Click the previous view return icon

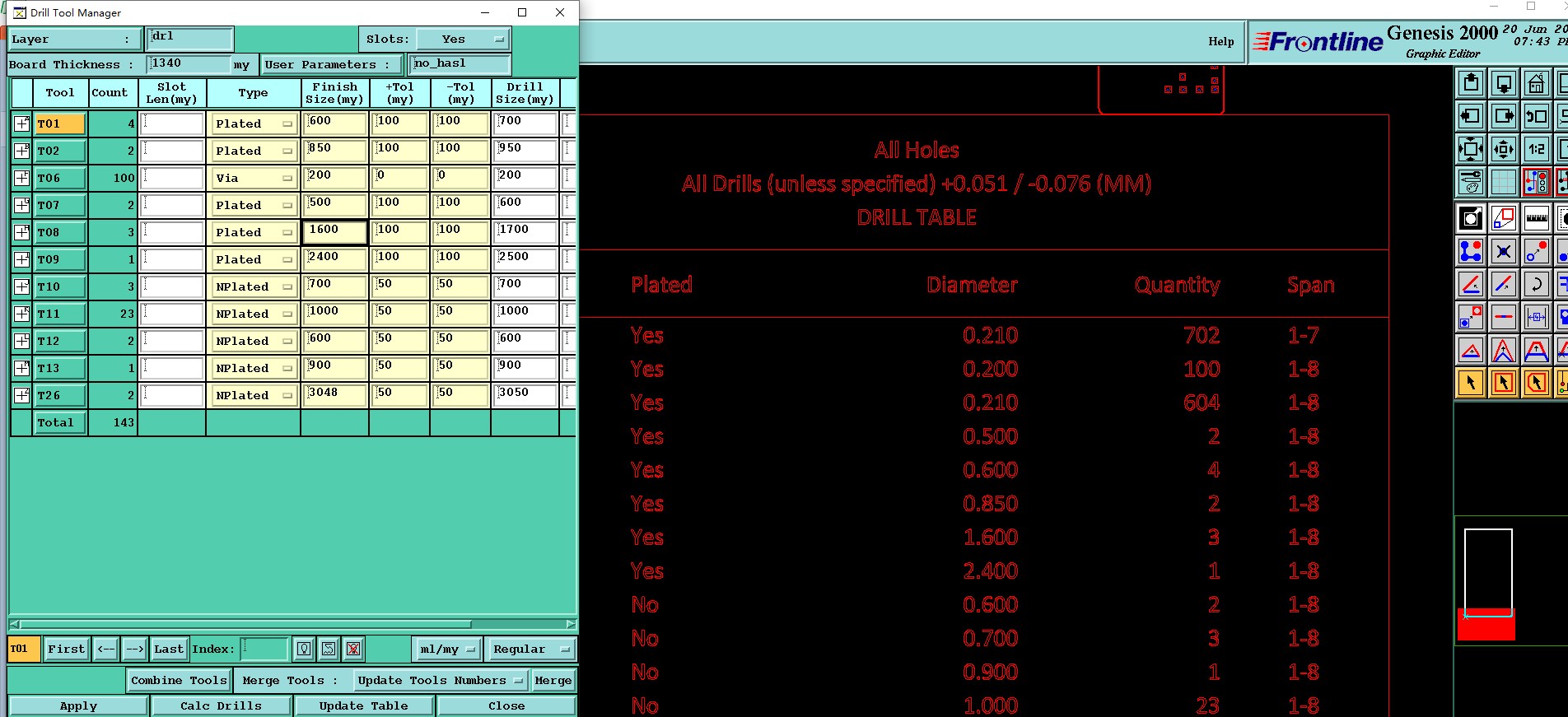click(1537, 116)
